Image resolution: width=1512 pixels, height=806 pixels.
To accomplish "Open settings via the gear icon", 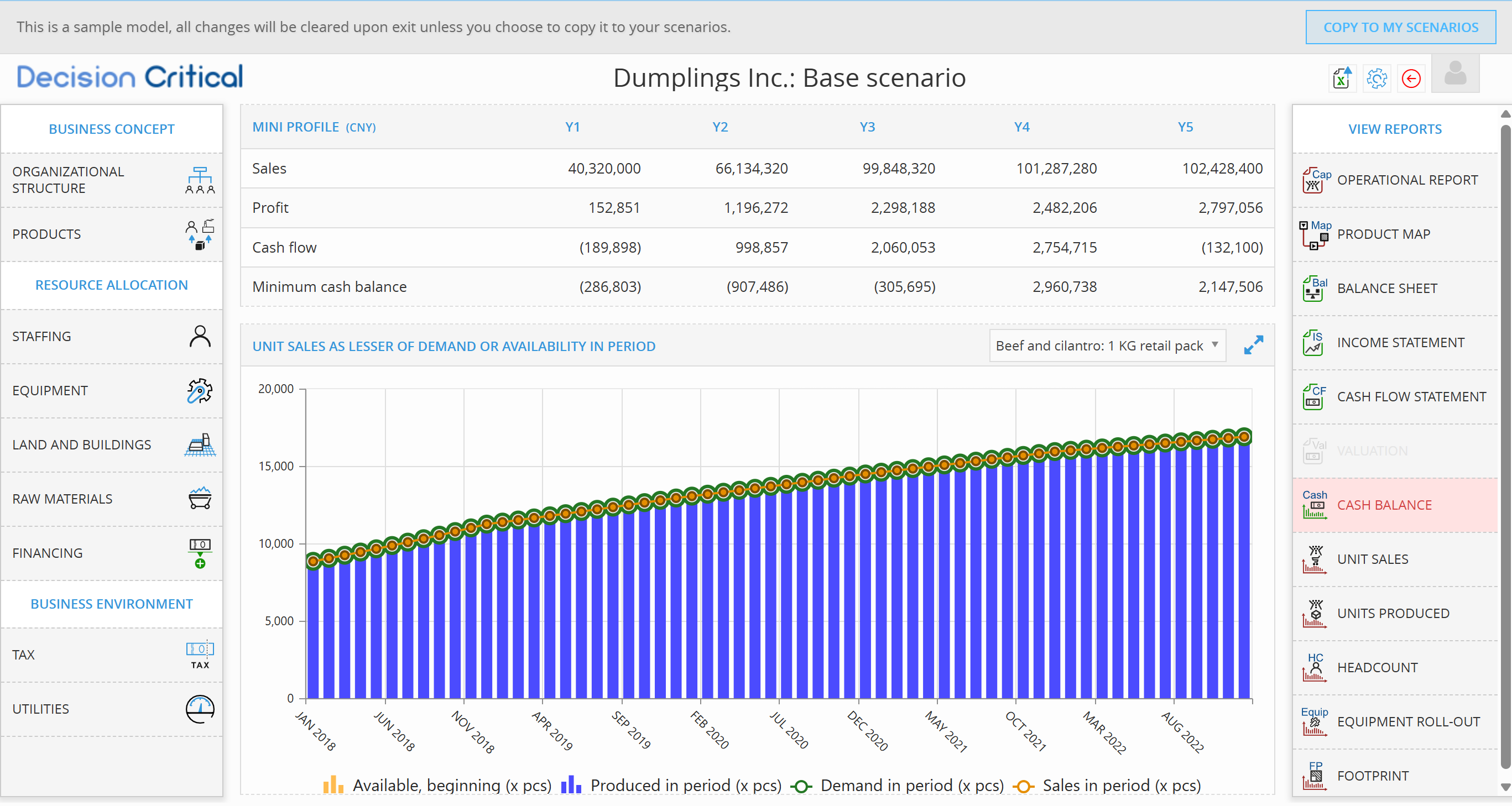I will point(1377,78).
